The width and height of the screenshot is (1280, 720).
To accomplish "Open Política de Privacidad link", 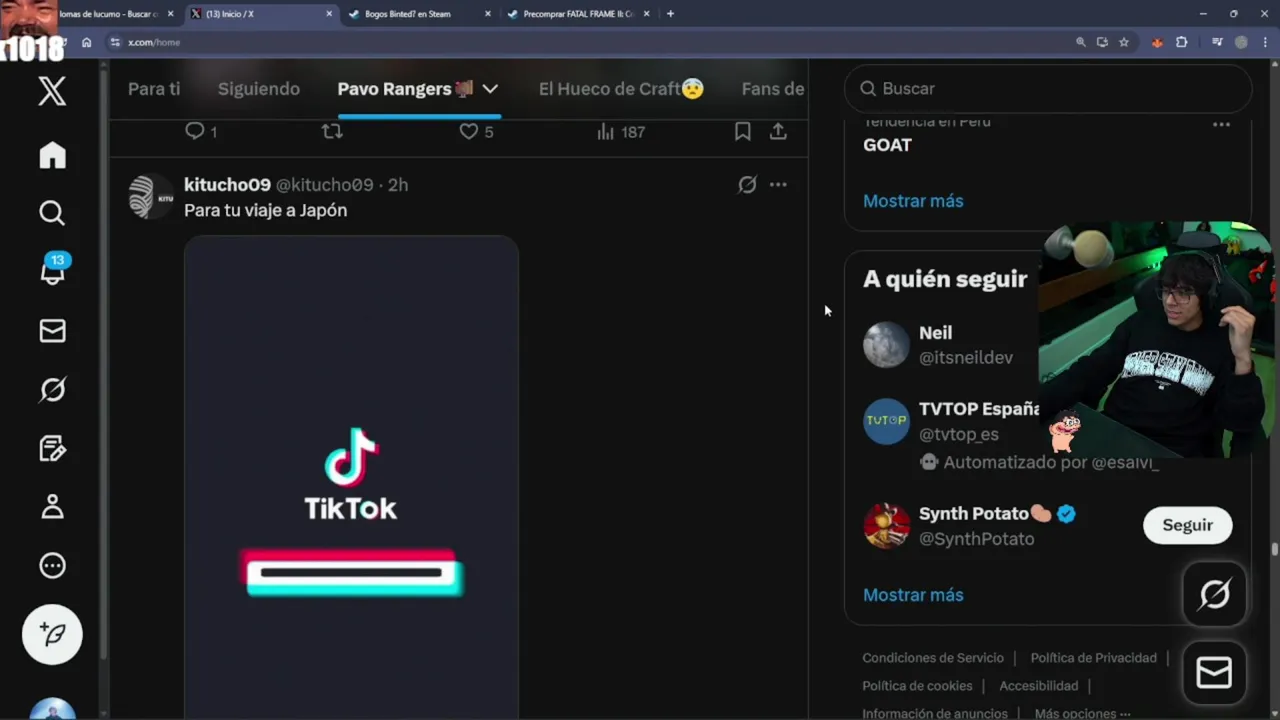I will [x=1093, y=658].
